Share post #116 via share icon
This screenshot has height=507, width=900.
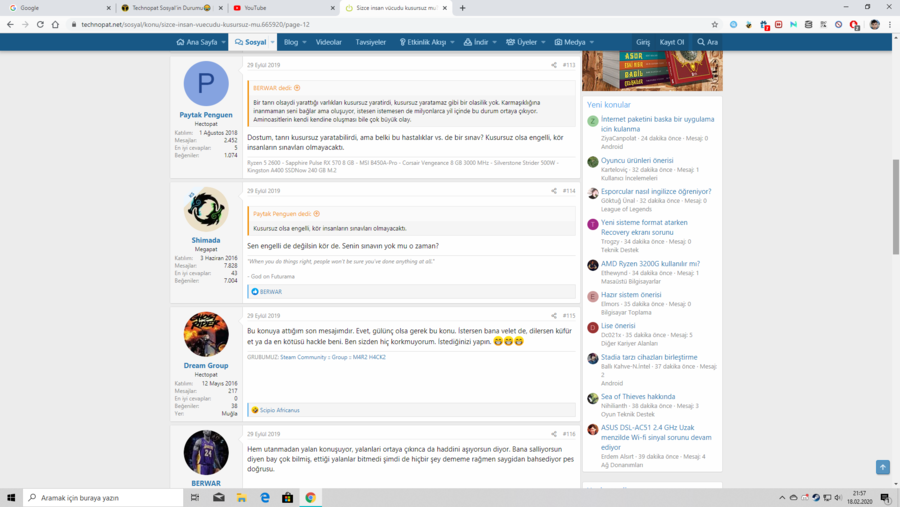click(554, 434)
